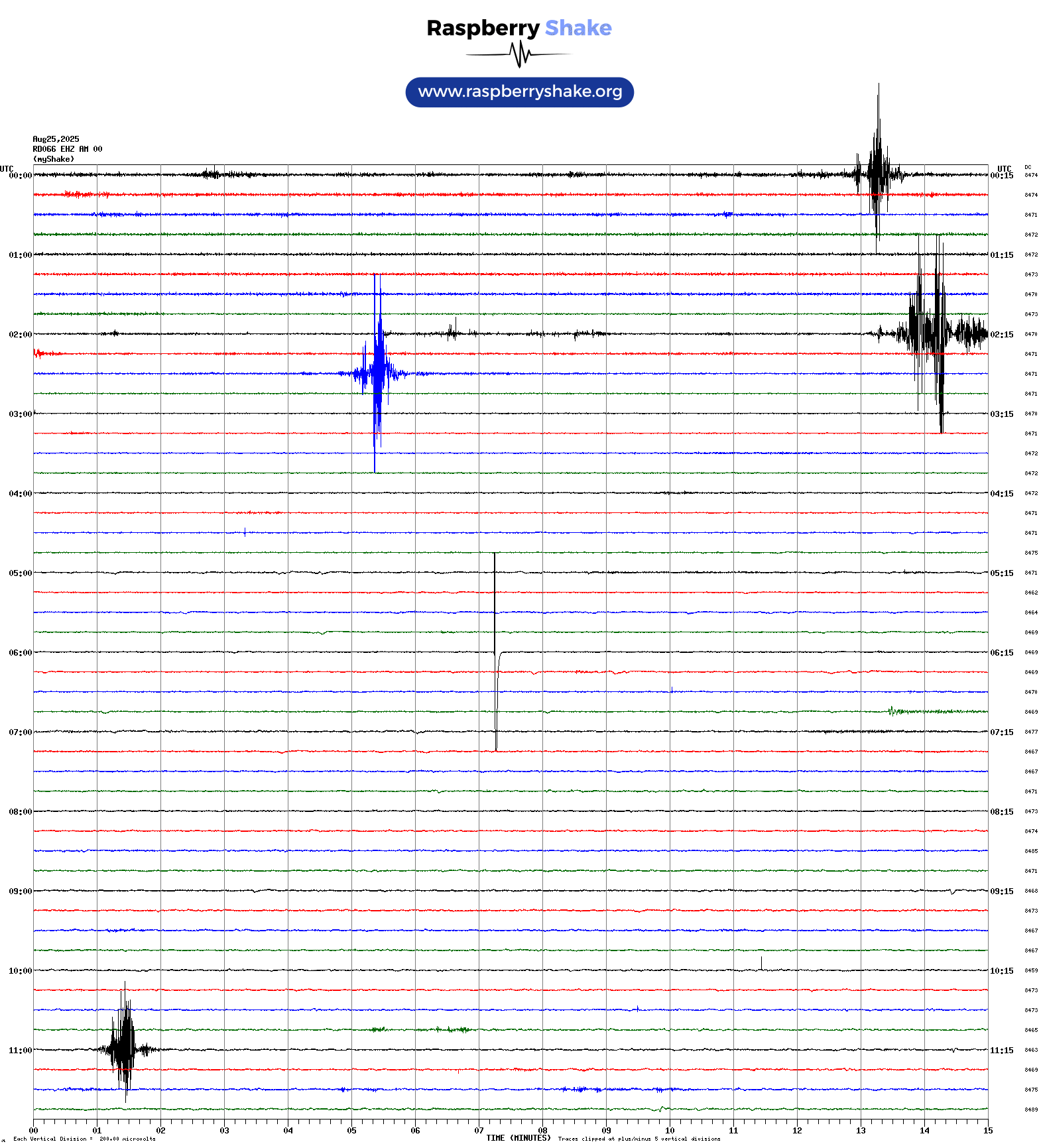This screenshot has width=1041, height=1148.
Task: Click the Traces clipped footer note
Action: click(639, 1139)
